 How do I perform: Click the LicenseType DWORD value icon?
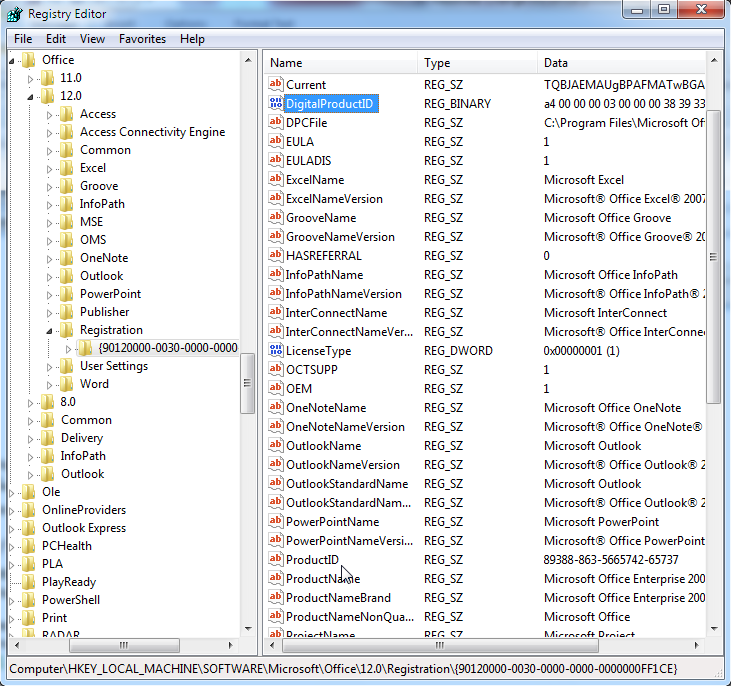[x=276, y=350]
